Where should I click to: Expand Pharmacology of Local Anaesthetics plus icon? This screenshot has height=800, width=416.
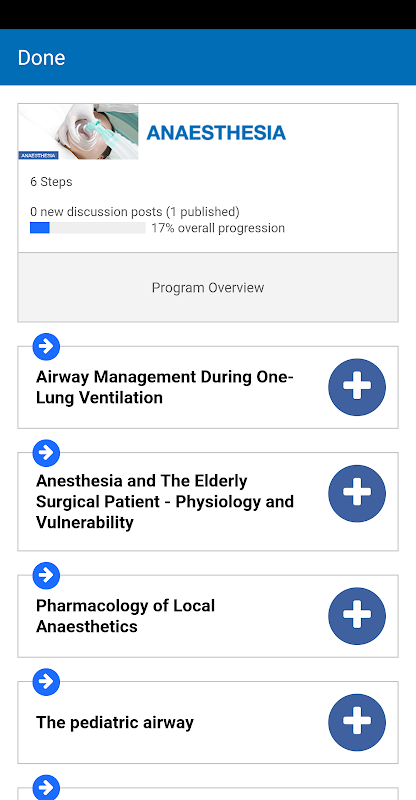tap(357, 616)
